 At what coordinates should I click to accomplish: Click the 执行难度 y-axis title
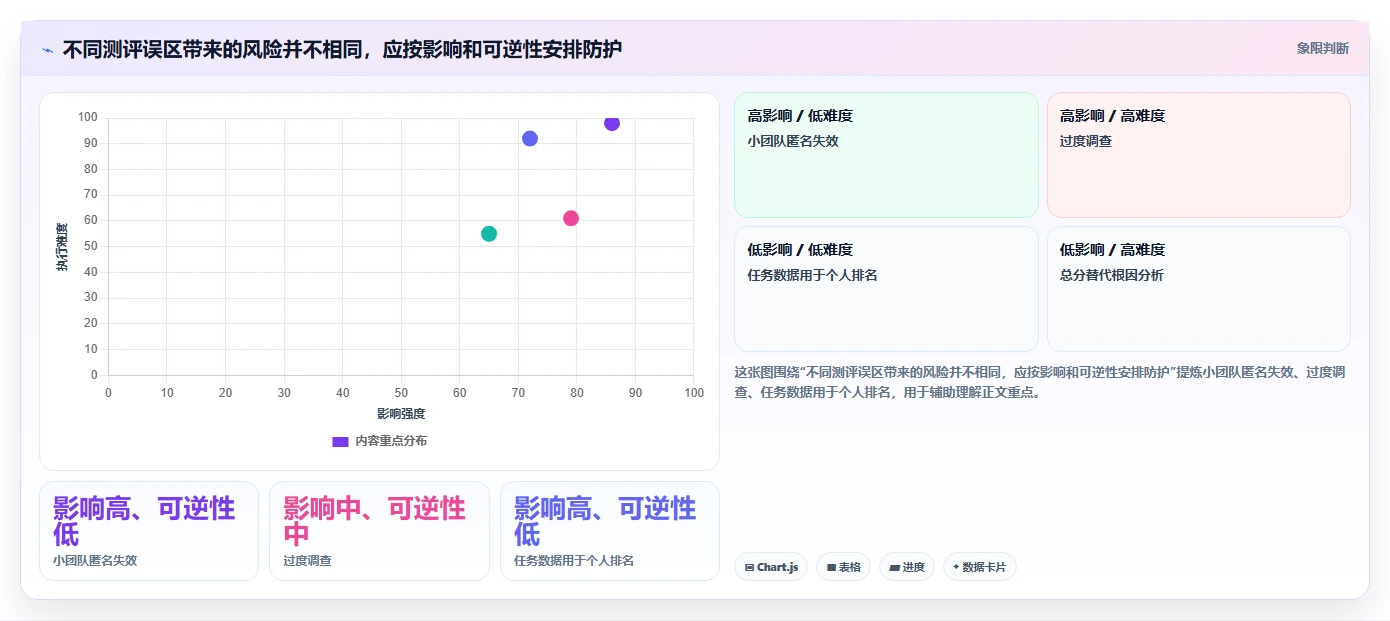(x=62, y=247)
